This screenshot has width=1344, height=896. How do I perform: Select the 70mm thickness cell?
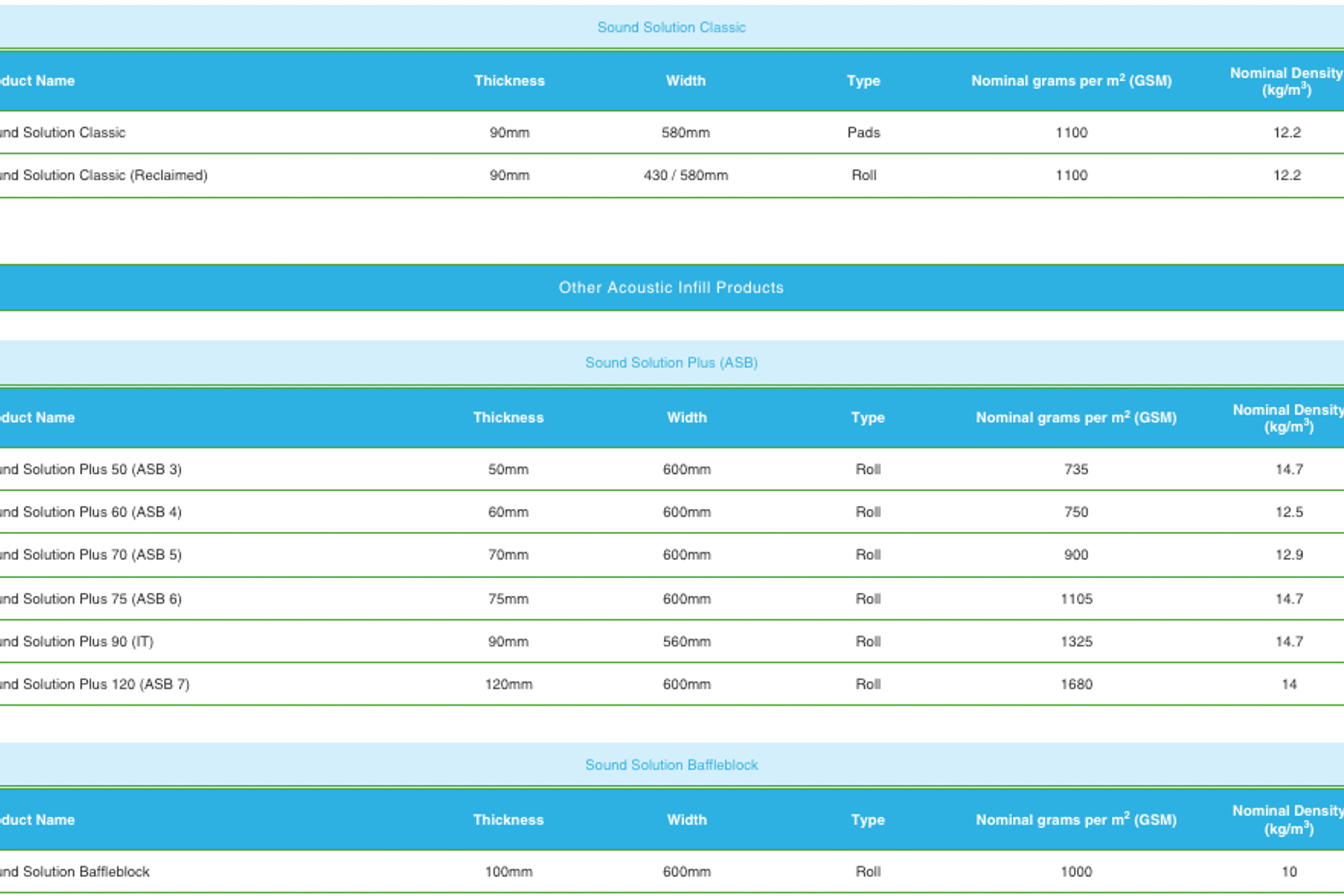508,556
